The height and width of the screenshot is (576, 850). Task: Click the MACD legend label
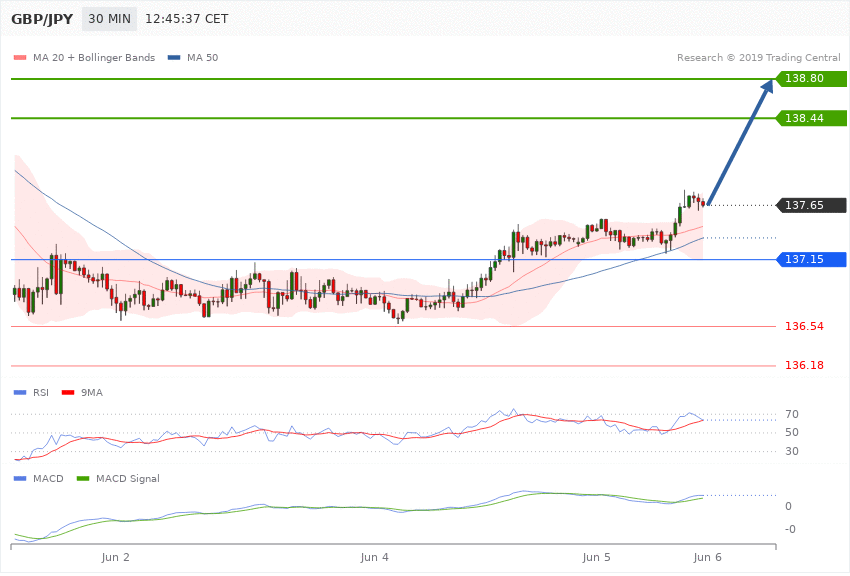pyautogui.click(x=48, y=478)
